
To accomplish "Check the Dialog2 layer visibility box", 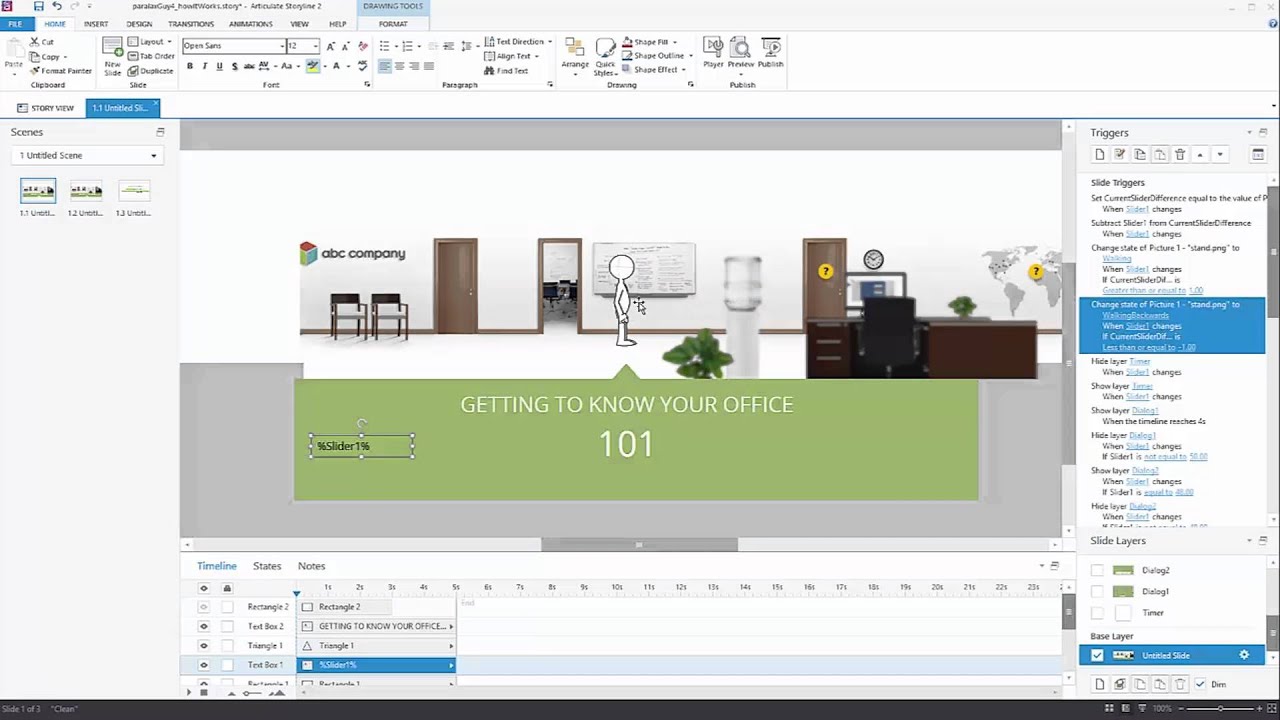I will (1097, 570).
